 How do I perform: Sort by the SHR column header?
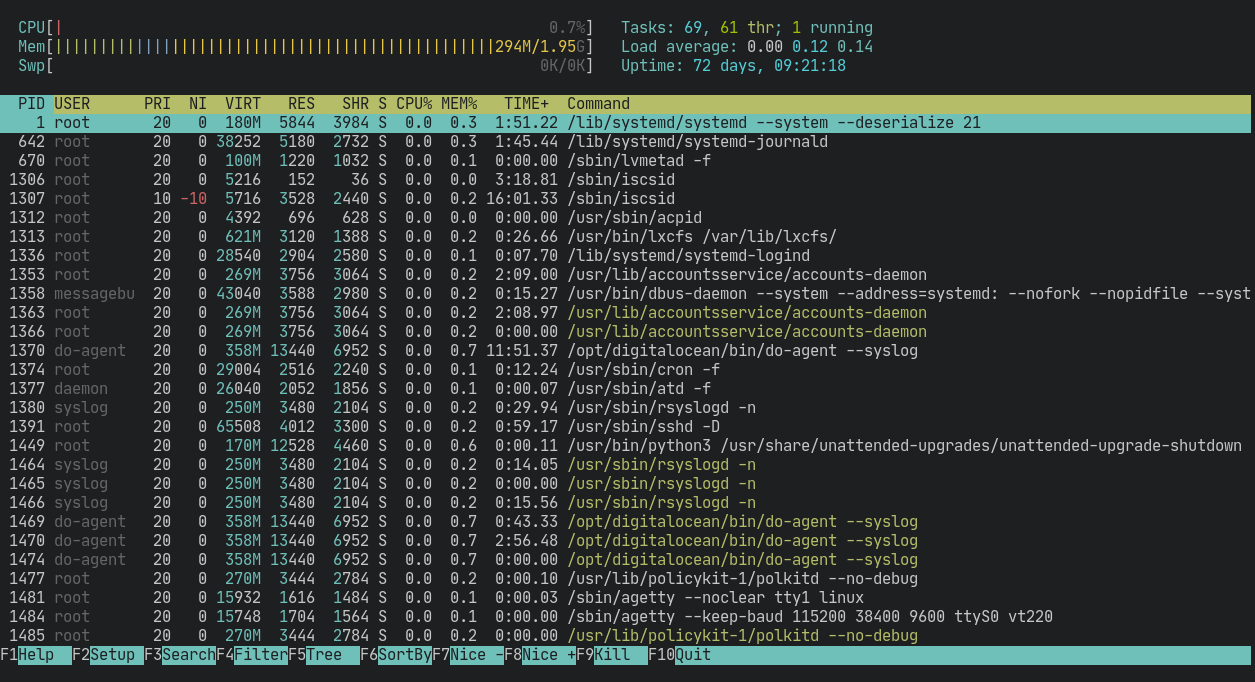(x=355, y=104)
